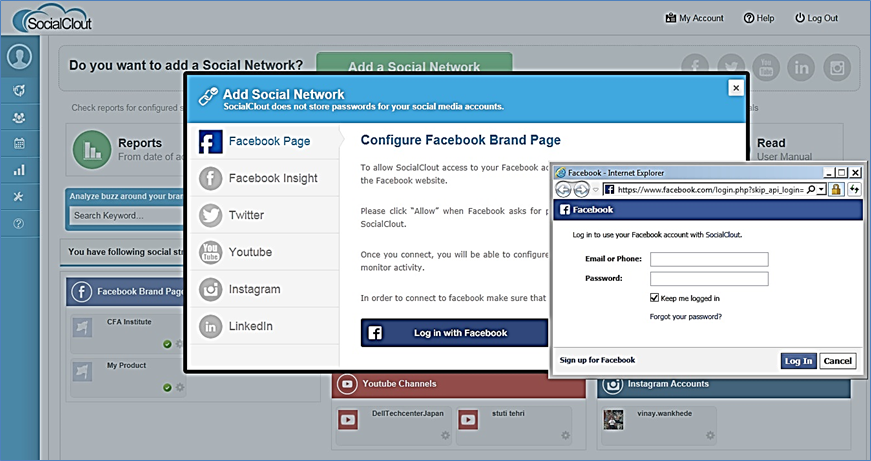The width and height of the screenshot is (871, 461).
Task: Click the Log in with Facebook button
Action: [454, 333]
